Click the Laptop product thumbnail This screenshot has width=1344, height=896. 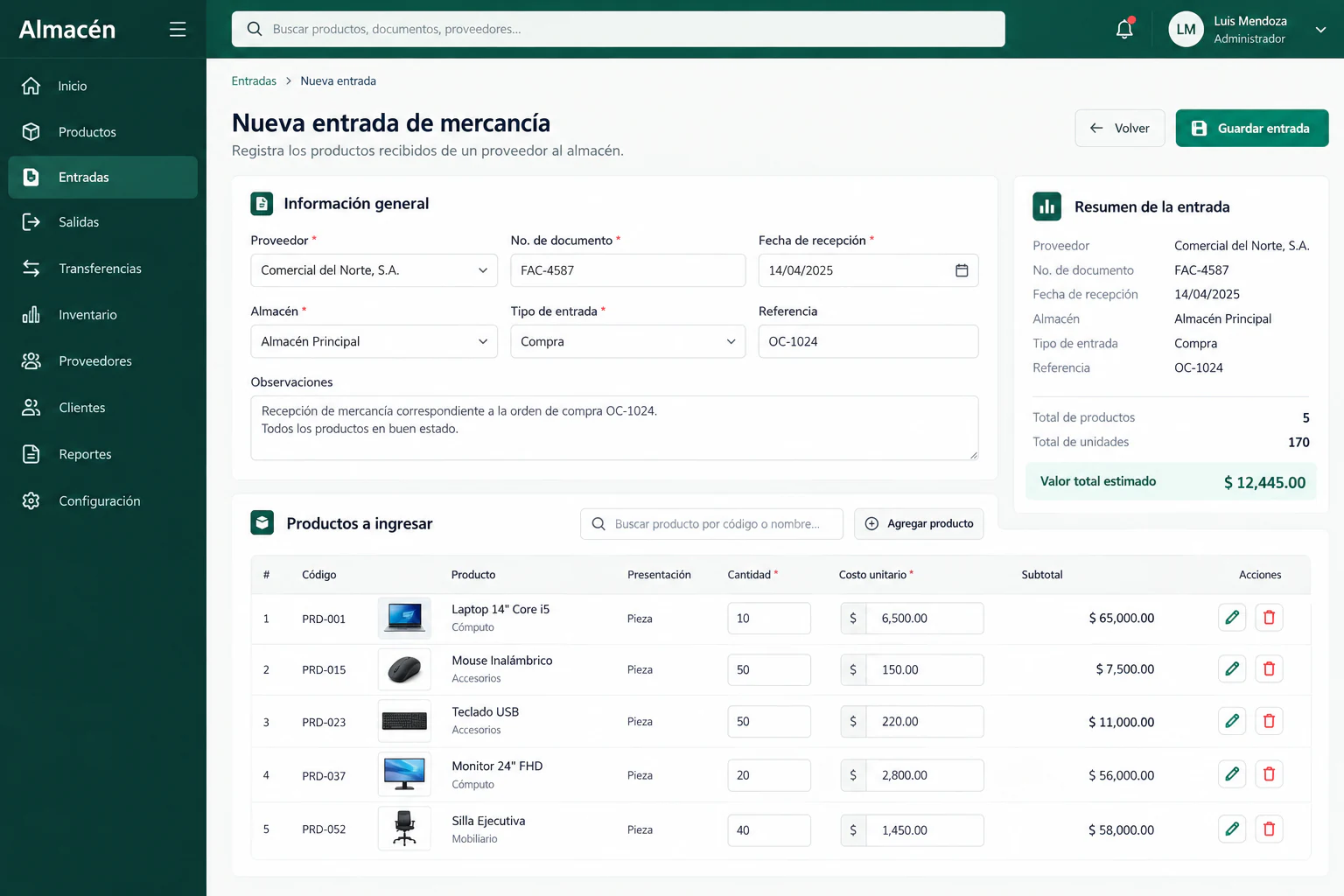(404, 618)
